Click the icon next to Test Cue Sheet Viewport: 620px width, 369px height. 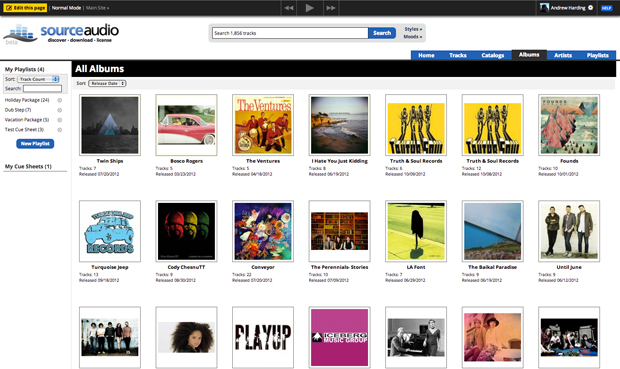(x=60, y=130)
